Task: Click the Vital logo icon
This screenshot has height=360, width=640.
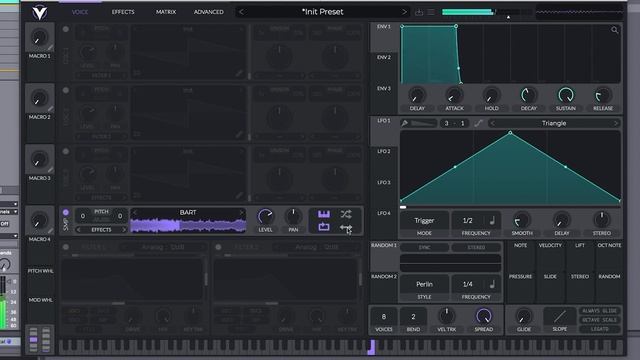Action: coord(40,13)
